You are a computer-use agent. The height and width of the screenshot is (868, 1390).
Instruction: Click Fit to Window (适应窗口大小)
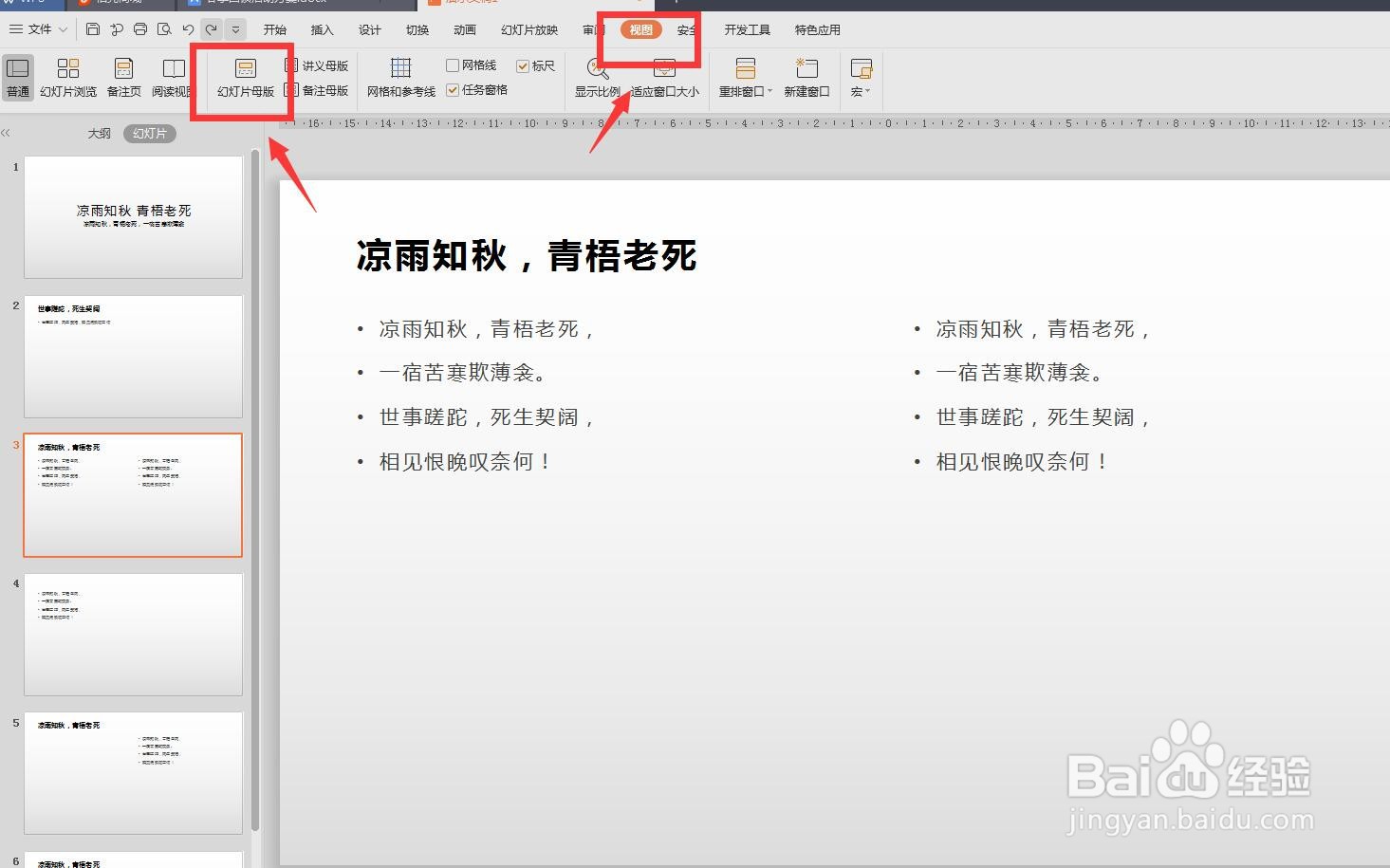coord(665,77)
